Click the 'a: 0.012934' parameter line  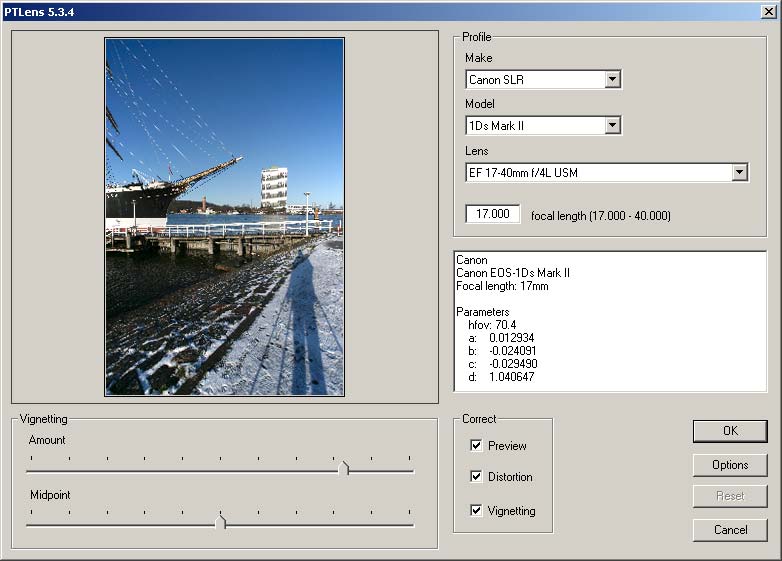coord(501,338)
